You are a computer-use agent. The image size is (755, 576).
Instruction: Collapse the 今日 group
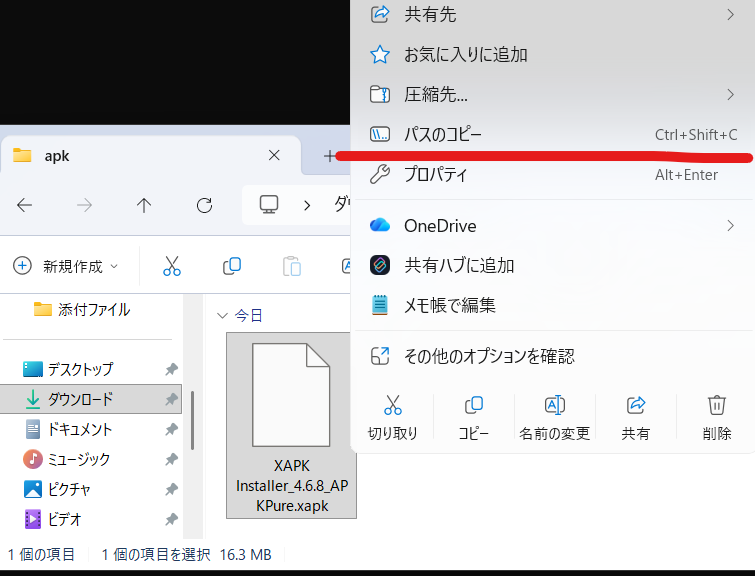pos(222,315)
